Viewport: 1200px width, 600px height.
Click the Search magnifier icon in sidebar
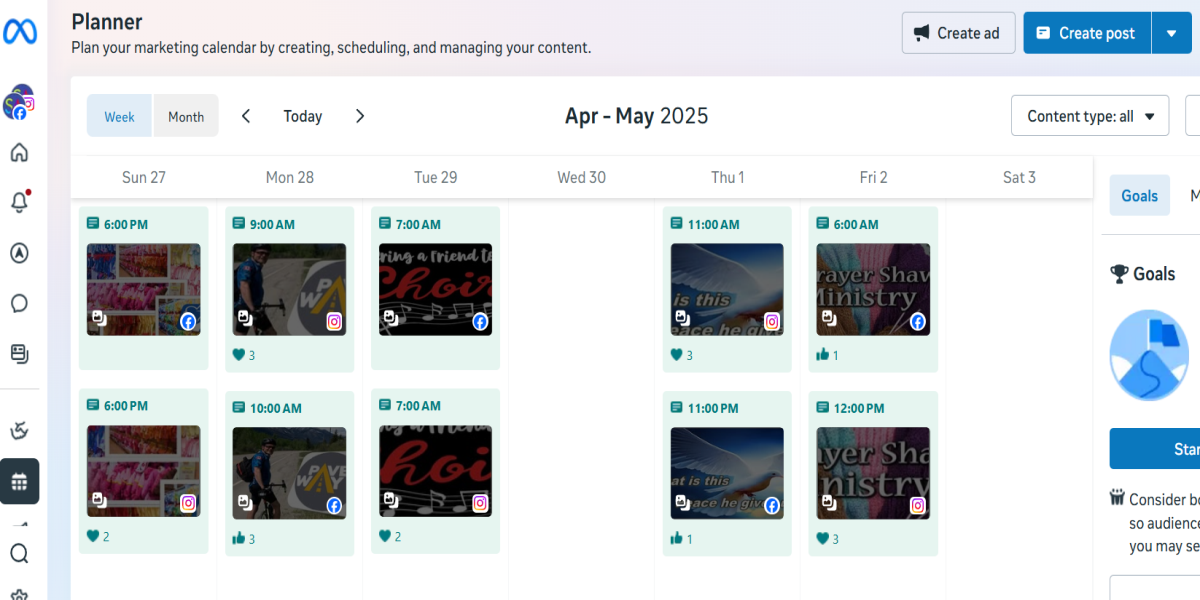point(19,553)
